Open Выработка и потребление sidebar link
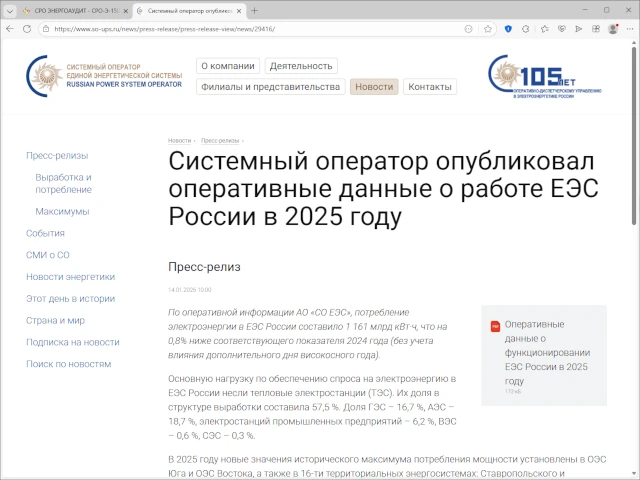 coord(64,183)
